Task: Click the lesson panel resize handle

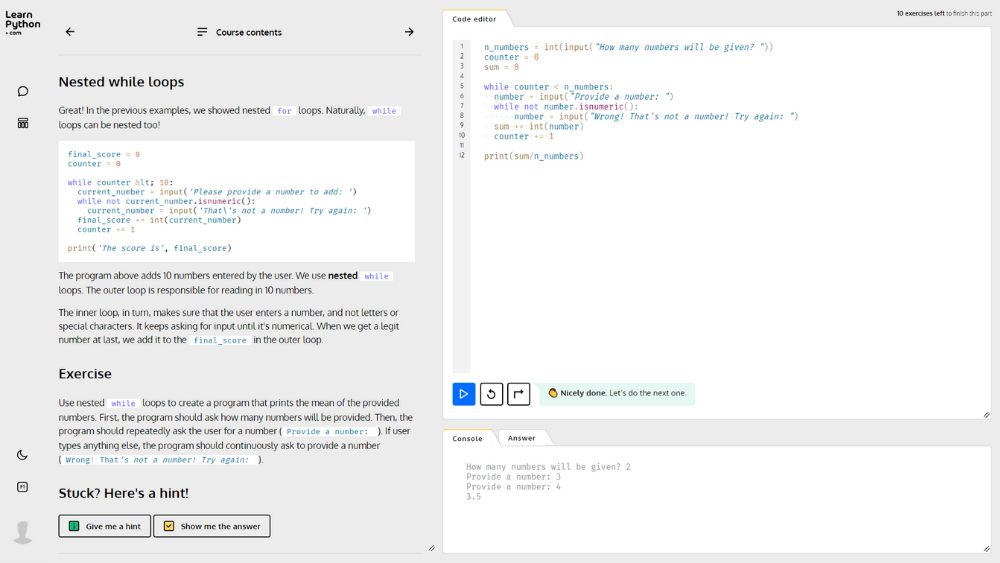Action: [432, 548]
